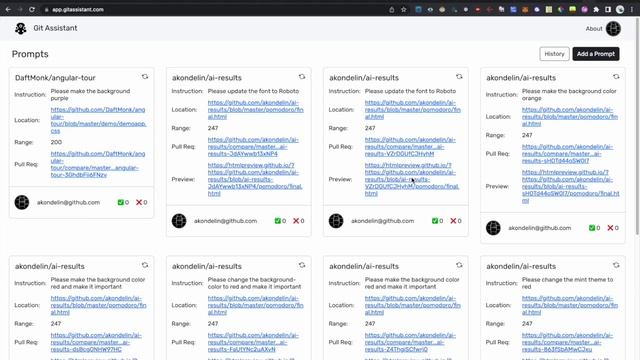Open the location link in mint theme card
Viewport: 640px width, 360px height.
pyautogui.click(x=570, y=305)
